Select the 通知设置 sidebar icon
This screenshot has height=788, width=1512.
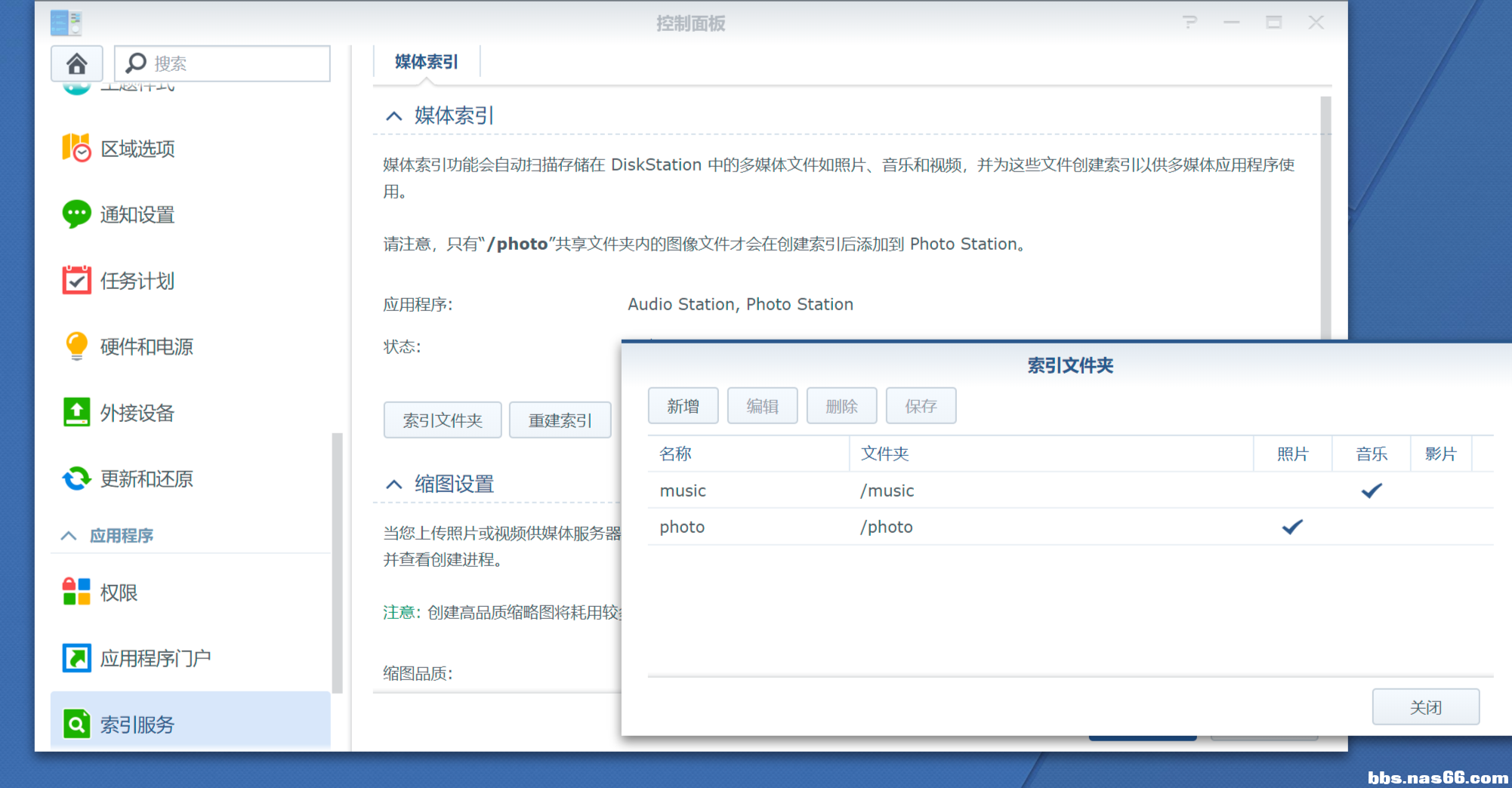(76, 214)
